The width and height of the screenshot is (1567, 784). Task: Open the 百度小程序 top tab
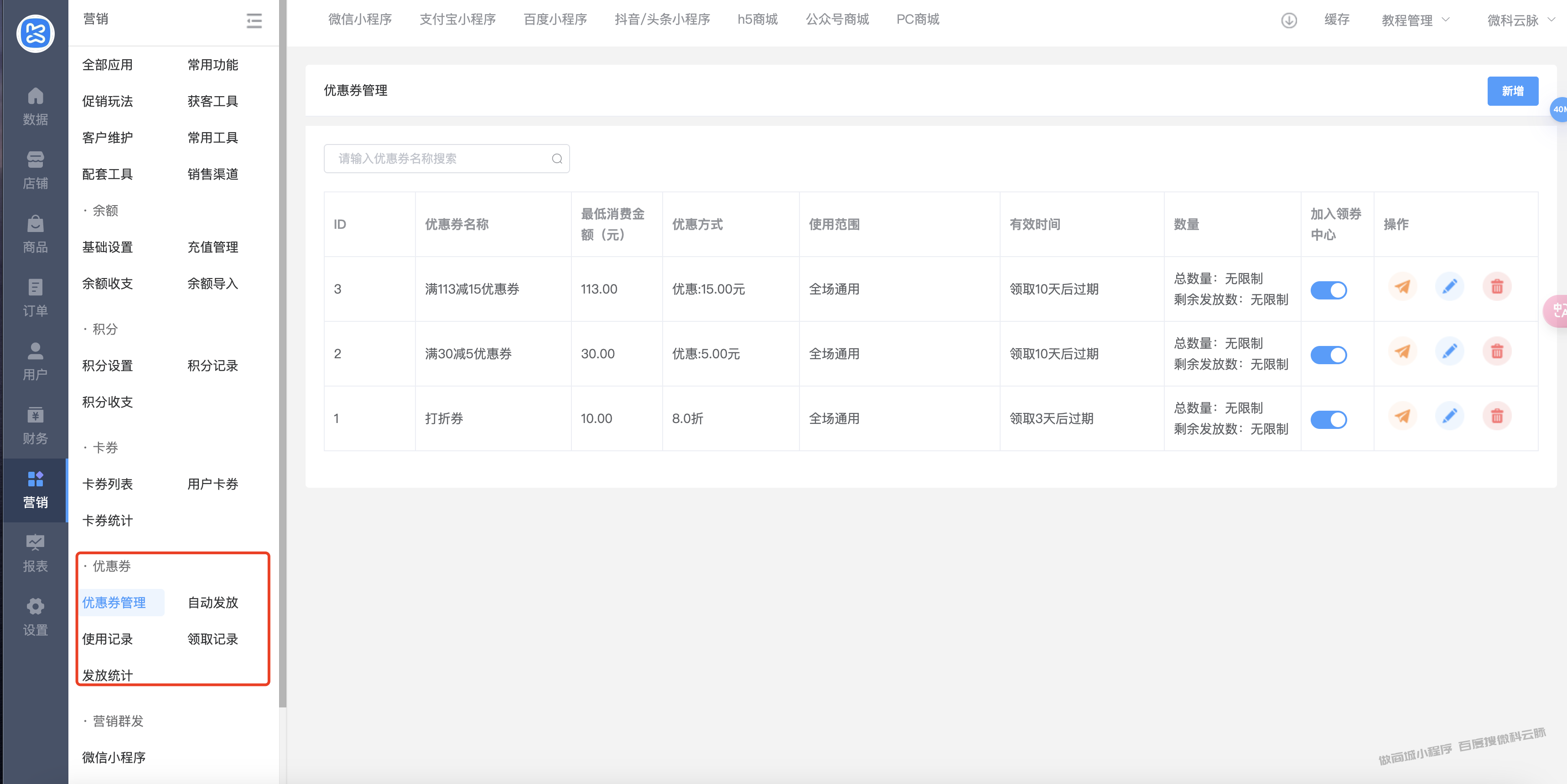click(555, 20)
